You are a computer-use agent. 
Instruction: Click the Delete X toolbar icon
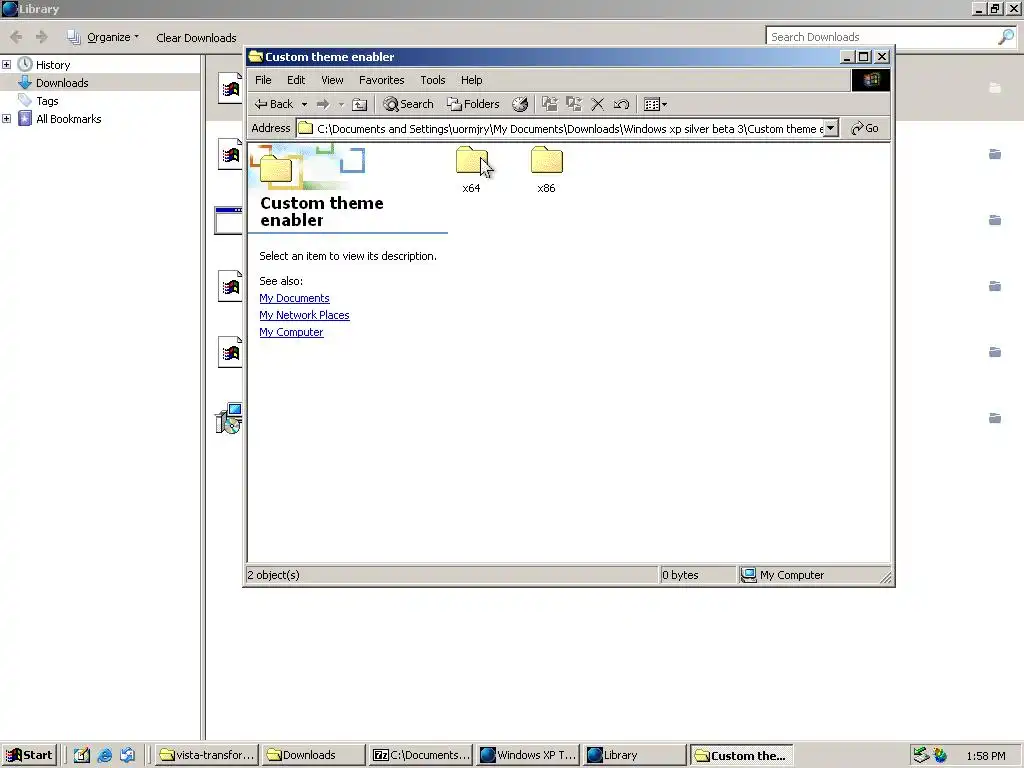[x=597, y=104]
